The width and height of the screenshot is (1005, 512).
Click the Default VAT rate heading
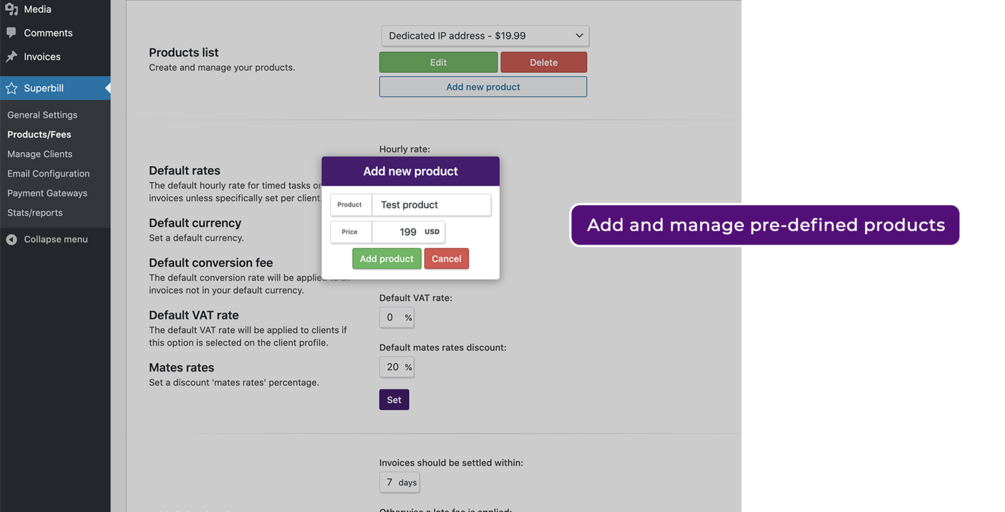[x=194, y=315]
